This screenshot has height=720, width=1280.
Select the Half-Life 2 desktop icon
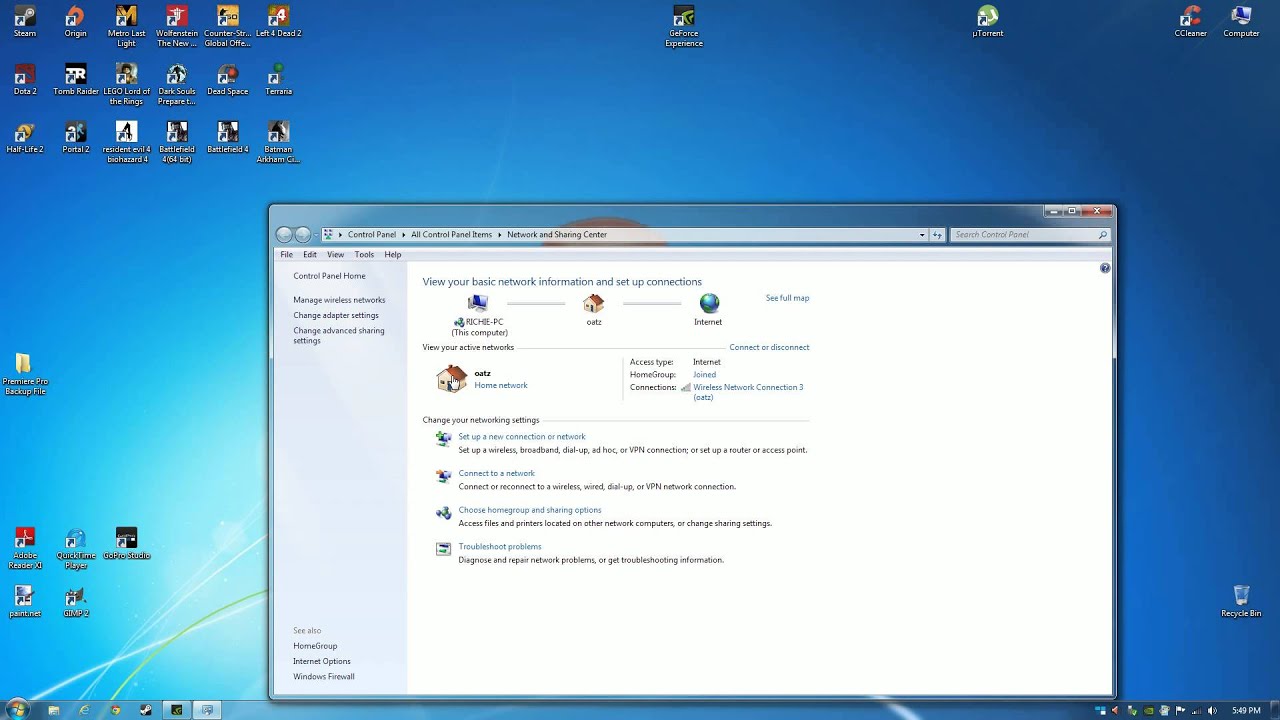point(25,138)
